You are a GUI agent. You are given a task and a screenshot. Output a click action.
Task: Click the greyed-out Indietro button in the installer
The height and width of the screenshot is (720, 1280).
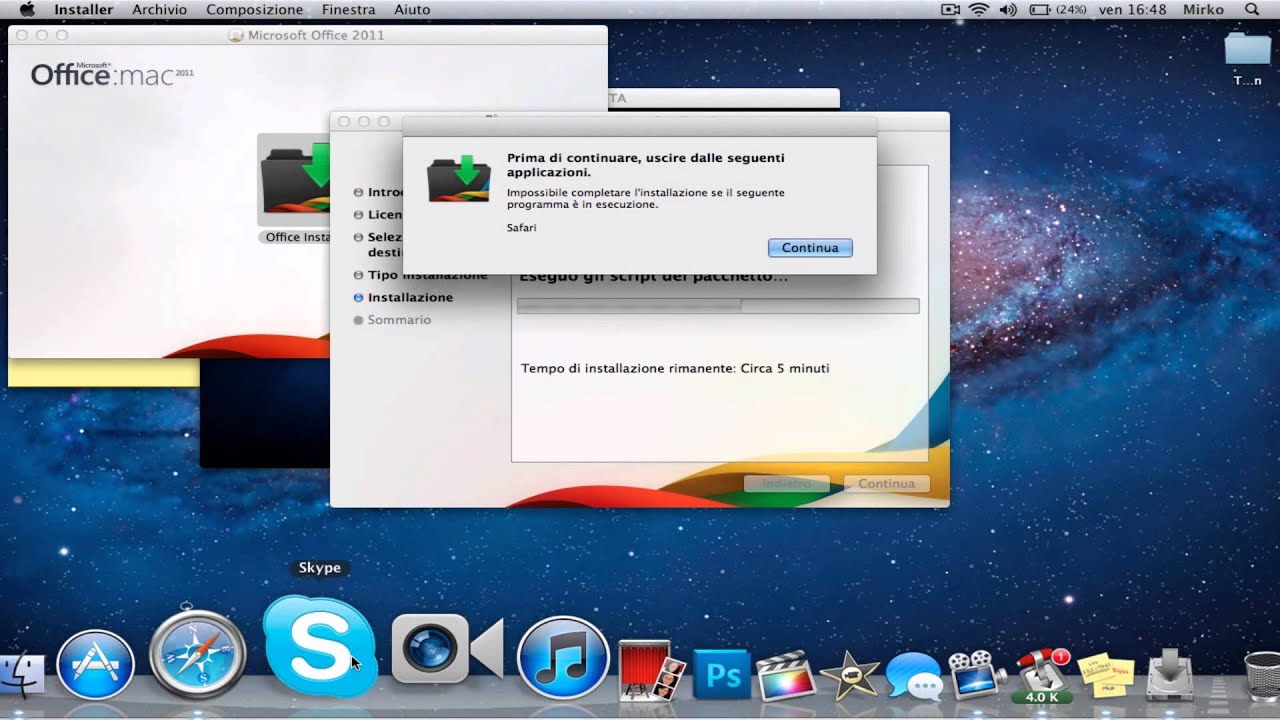tap(787, 483)
